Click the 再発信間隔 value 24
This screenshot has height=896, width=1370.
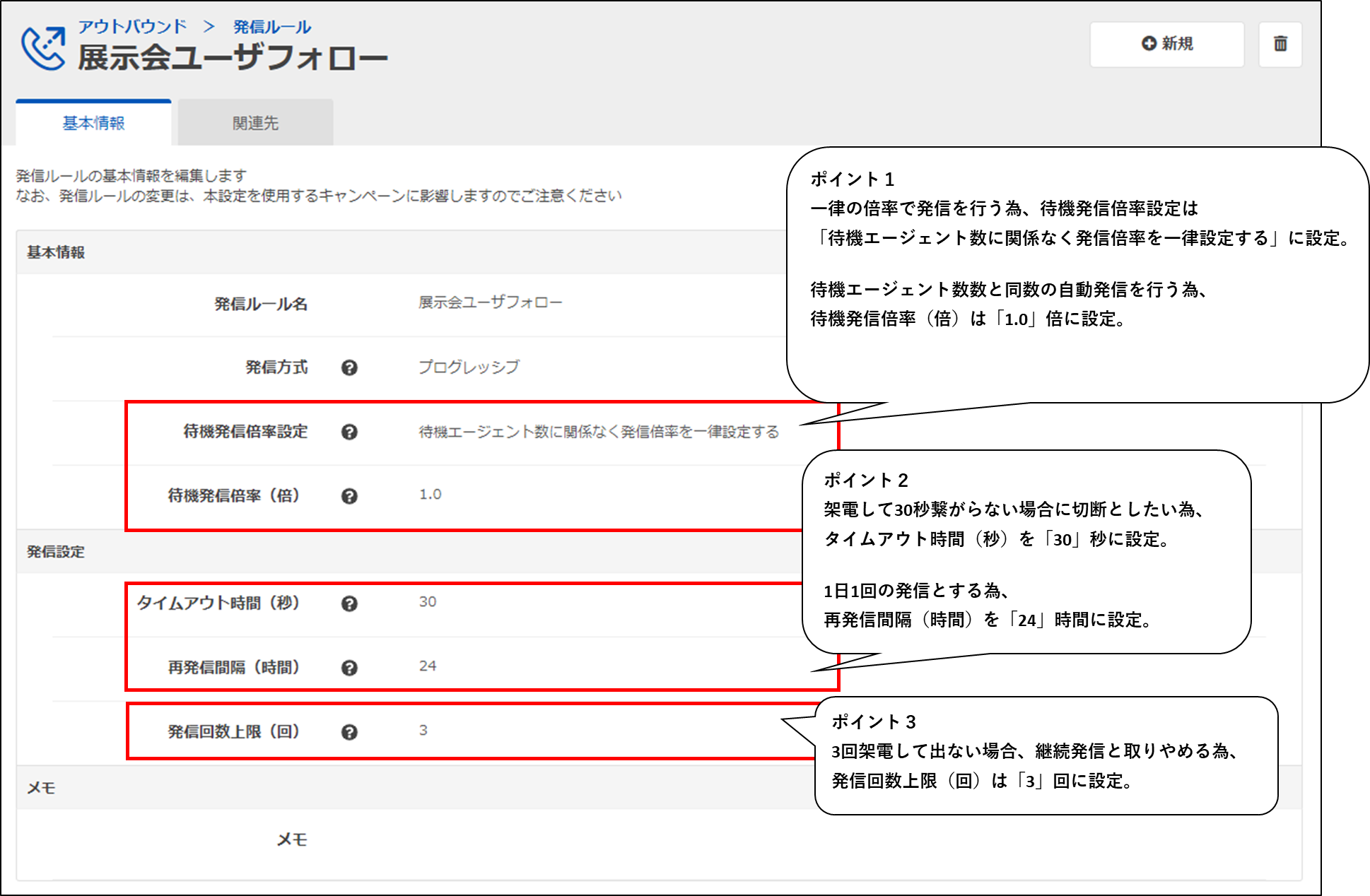click(x=428, y=666)
